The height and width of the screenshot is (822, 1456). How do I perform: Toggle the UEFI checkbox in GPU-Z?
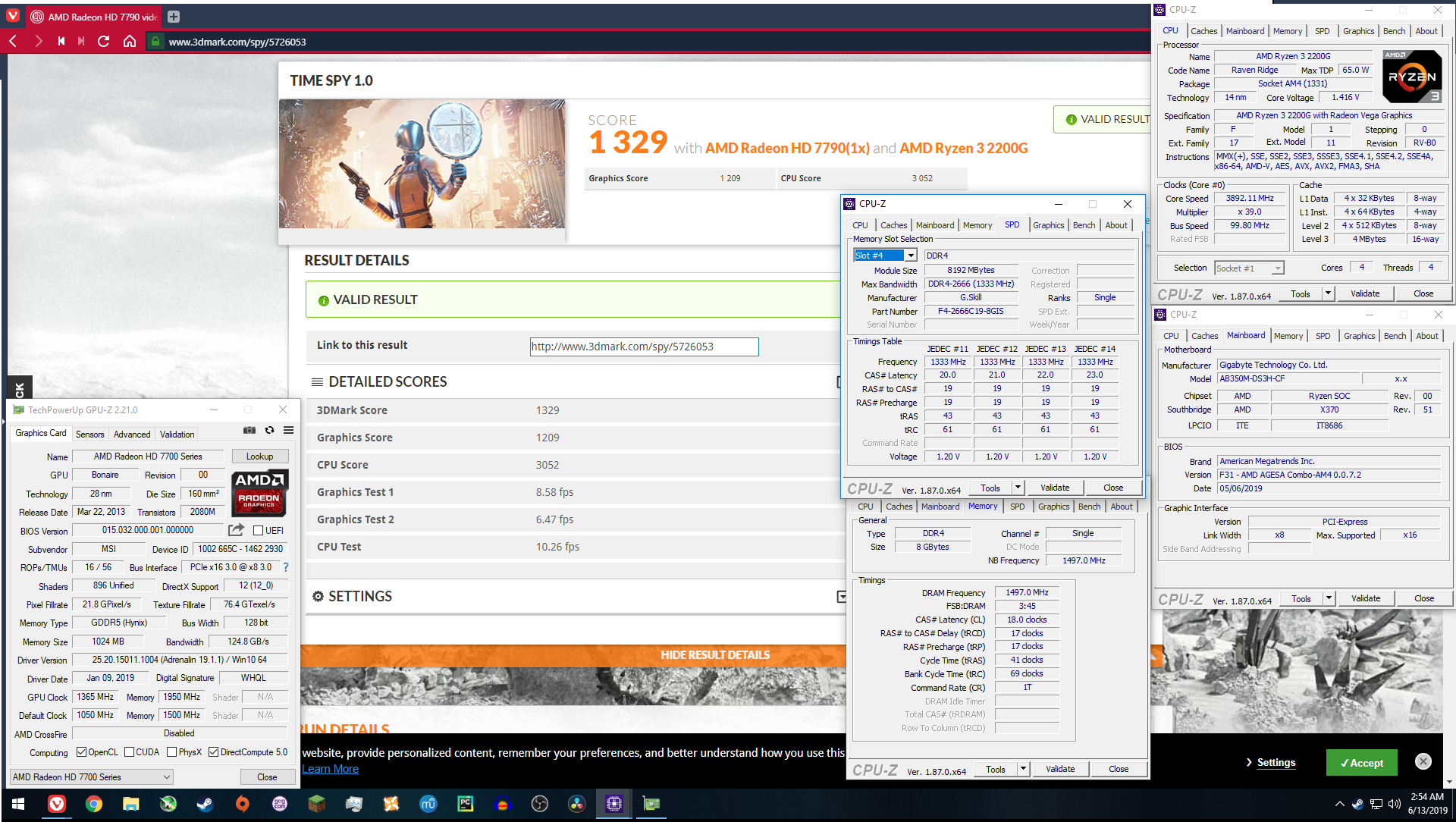(x=258, y=530)
